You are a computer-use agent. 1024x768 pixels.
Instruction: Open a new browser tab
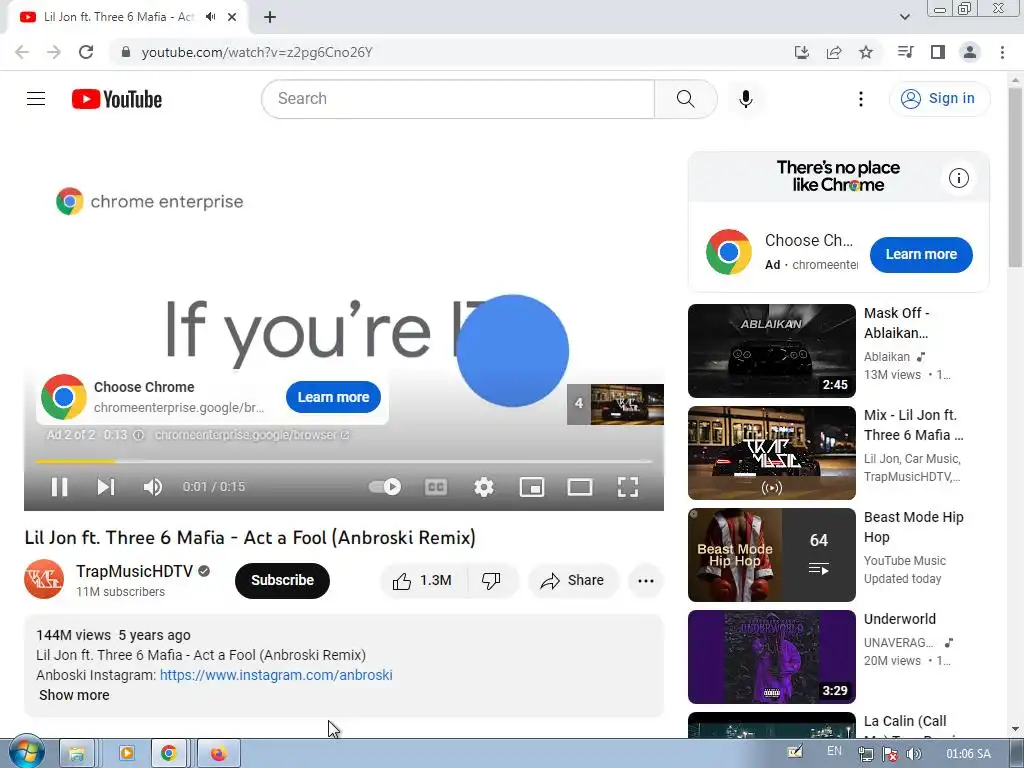pos(270,17)
